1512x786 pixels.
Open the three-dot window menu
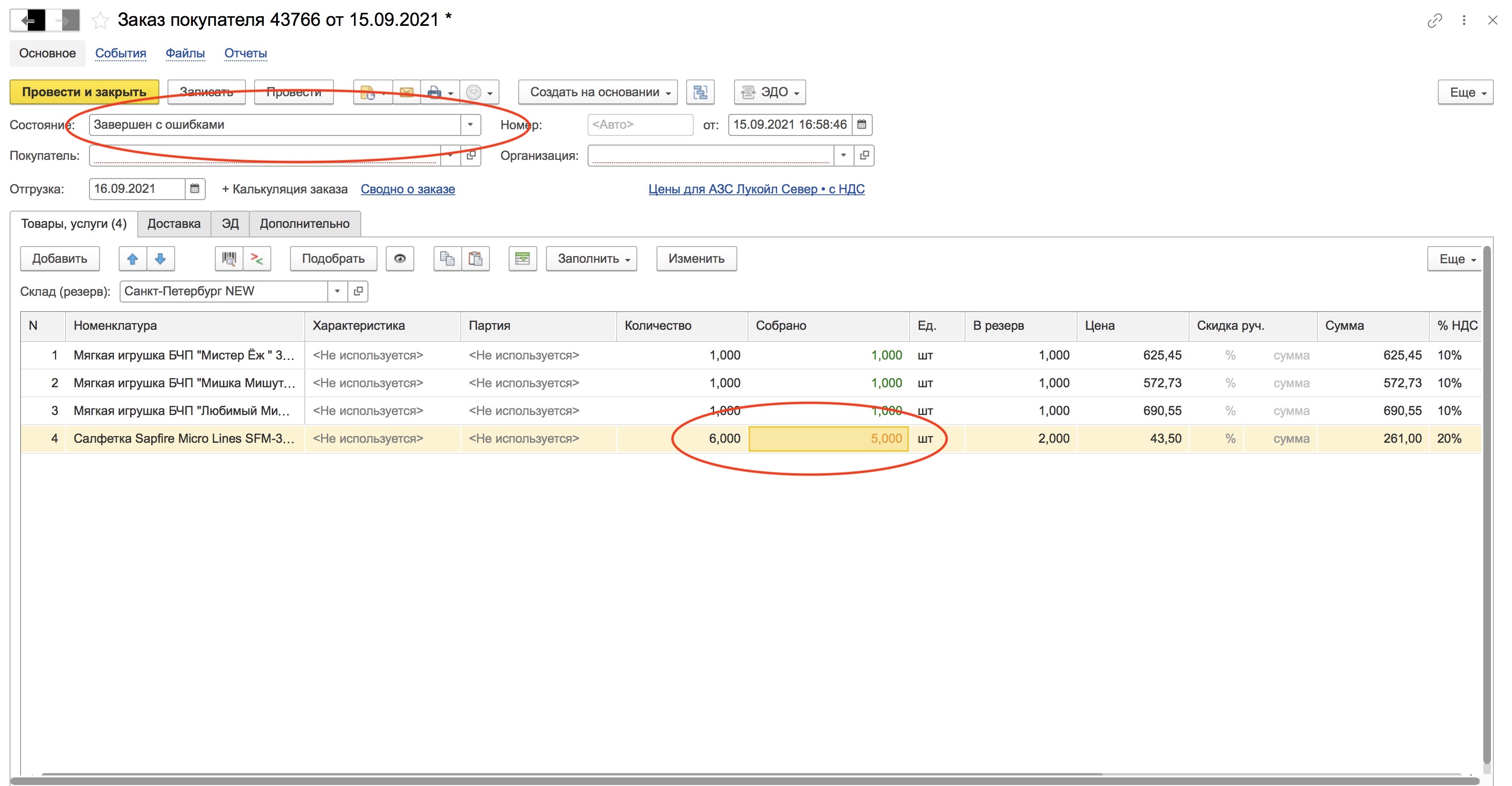1464,21
